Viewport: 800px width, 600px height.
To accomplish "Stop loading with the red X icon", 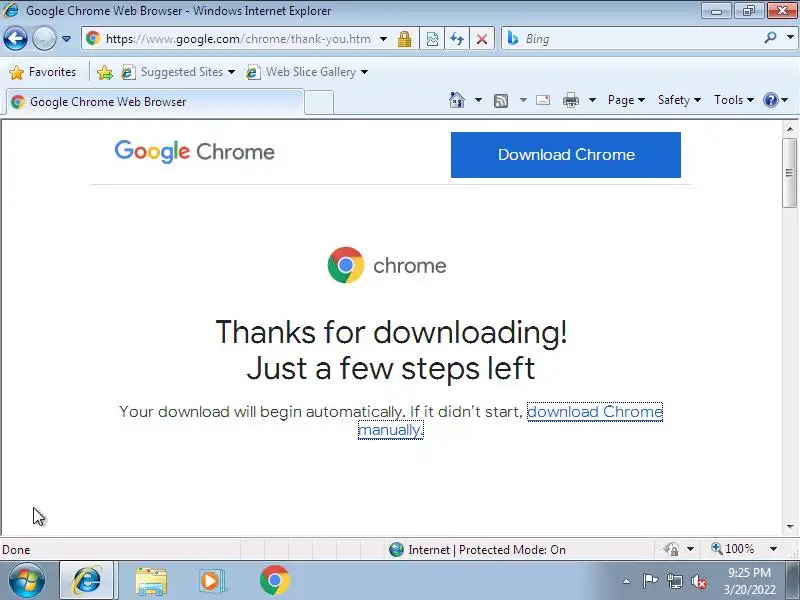I will coord(482,39).
